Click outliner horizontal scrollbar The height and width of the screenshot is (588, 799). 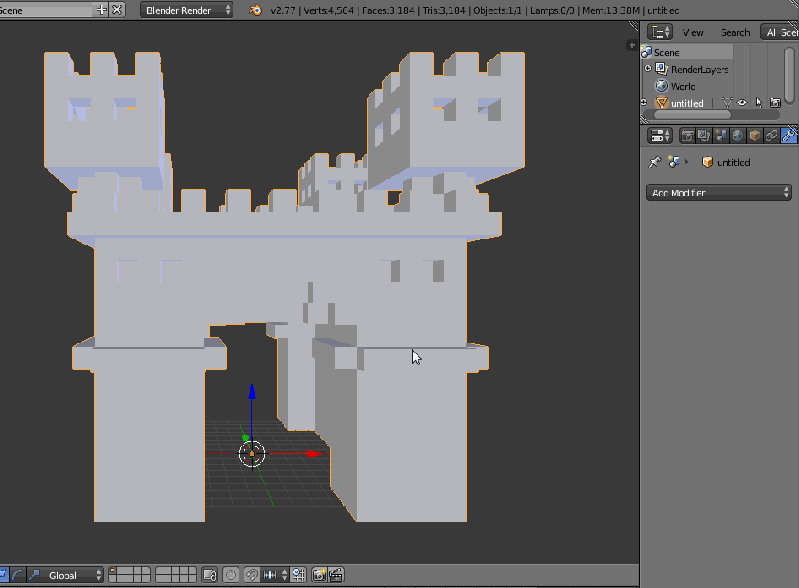coord(692,115)
